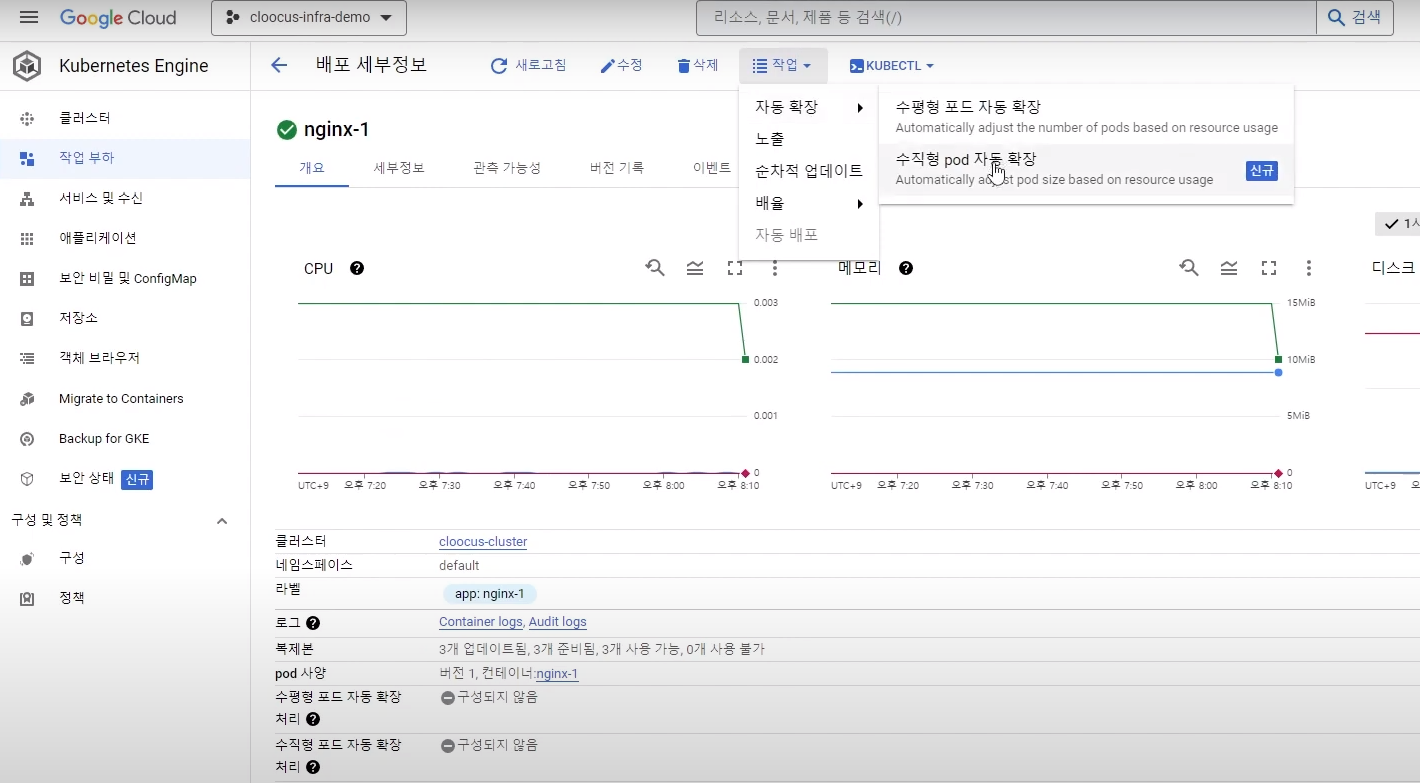Screen dimensions: 1420x783
Task: Click the 새로고침 refresh button
Action: click(x=528, y=65)
